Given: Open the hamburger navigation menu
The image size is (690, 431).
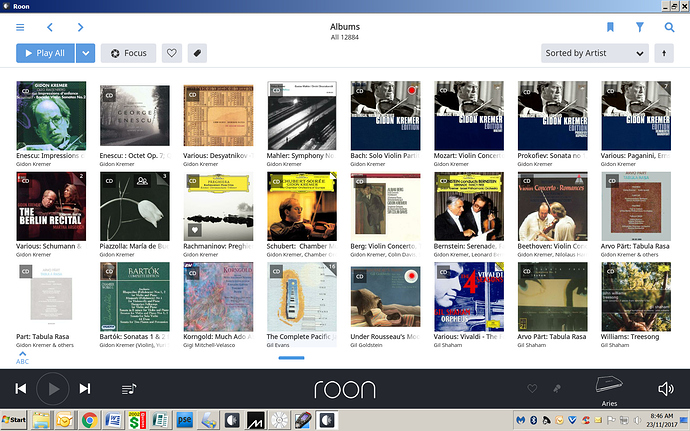Looking at the screenshot, I should 20,27.
